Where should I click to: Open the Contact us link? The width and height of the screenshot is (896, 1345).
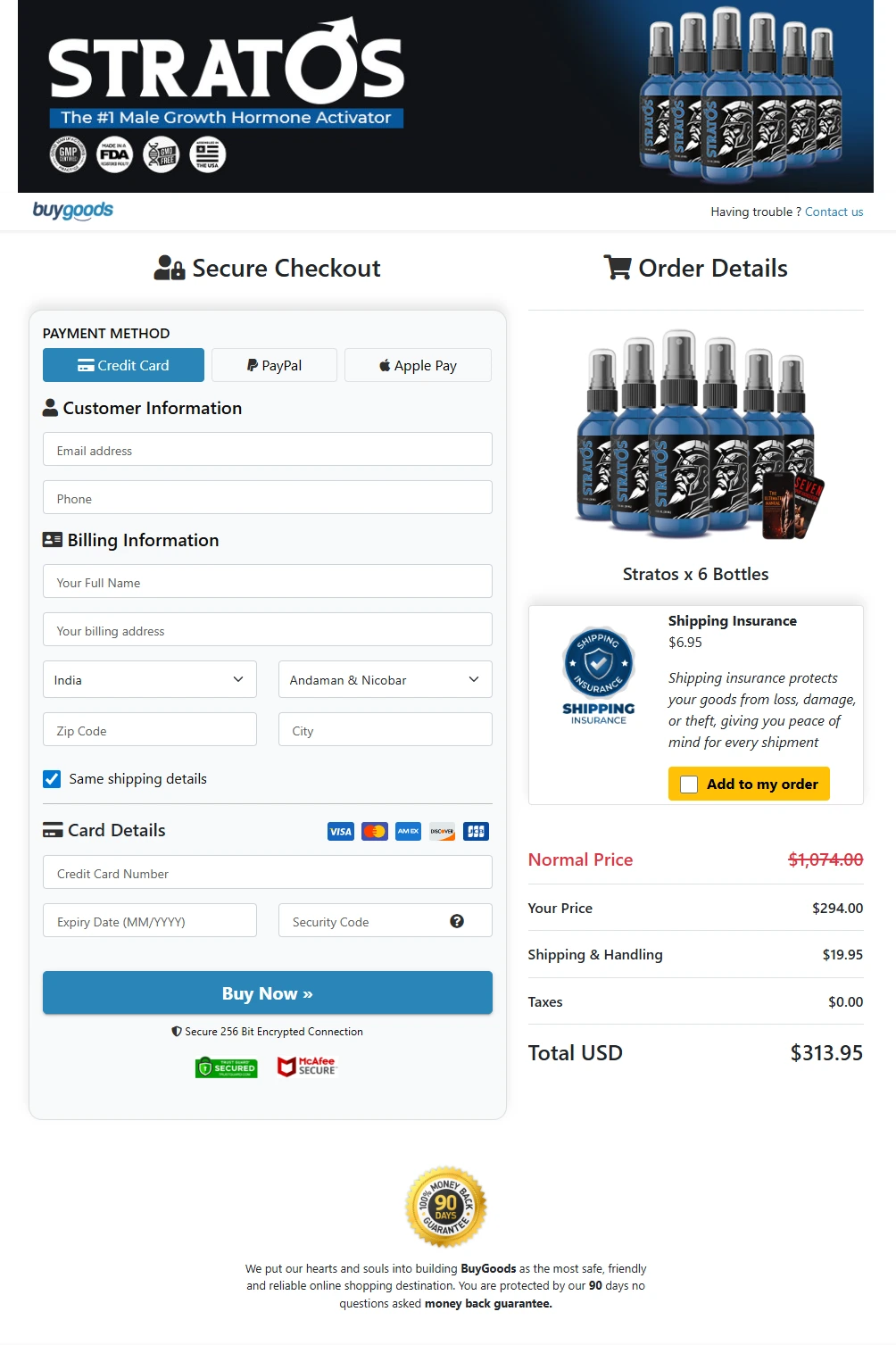coord(834,212)
